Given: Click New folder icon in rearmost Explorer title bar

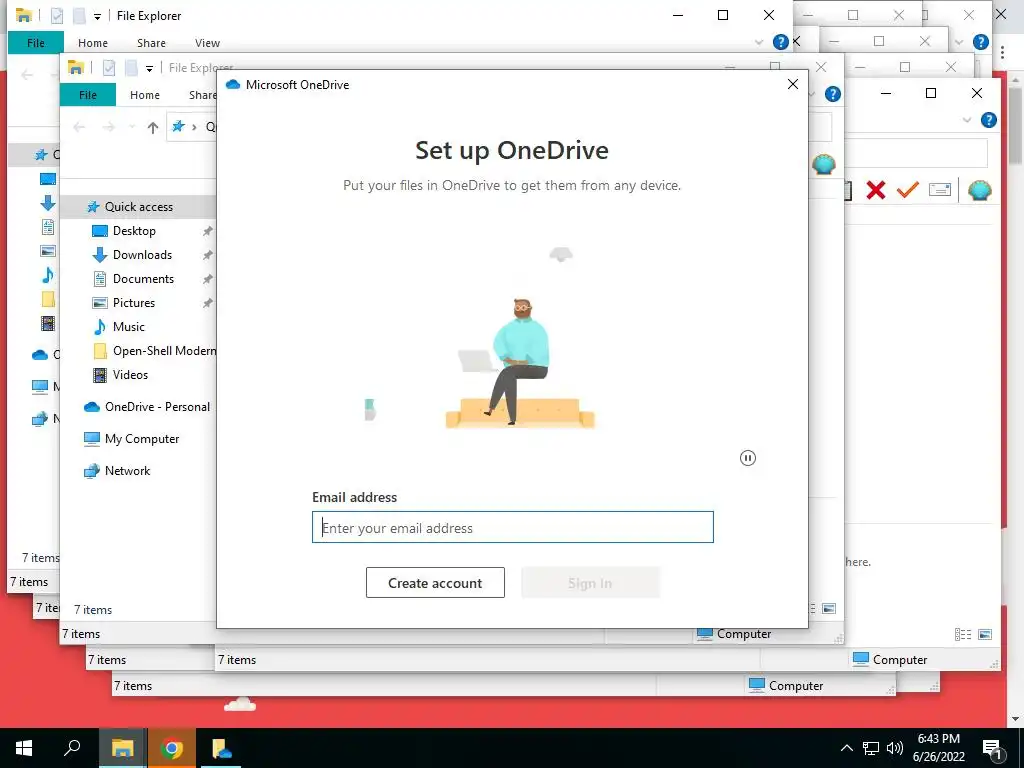Looking at the screenshot, I should coord(79,16).
